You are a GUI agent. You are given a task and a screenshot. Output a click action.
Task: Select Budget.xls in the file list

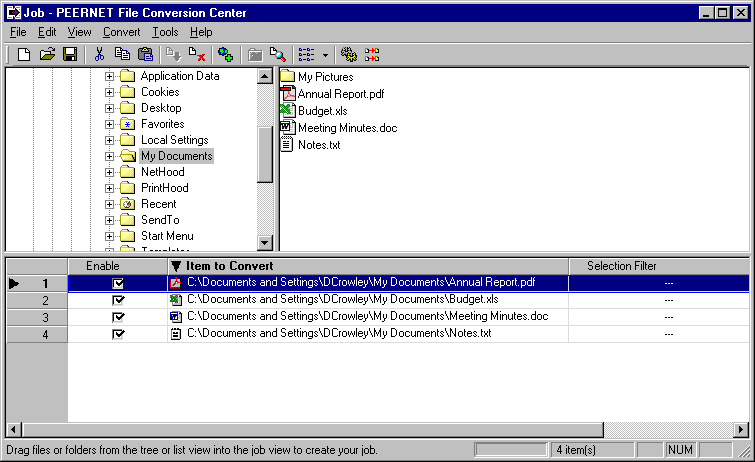(322, 111)
